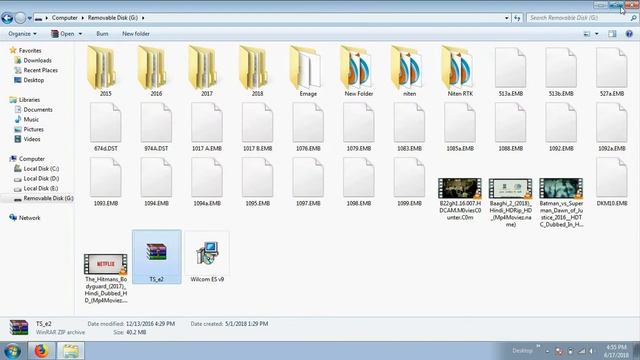The image size is (640, 360).
Task: Open the change view options arrow
Action: point(597,34)
